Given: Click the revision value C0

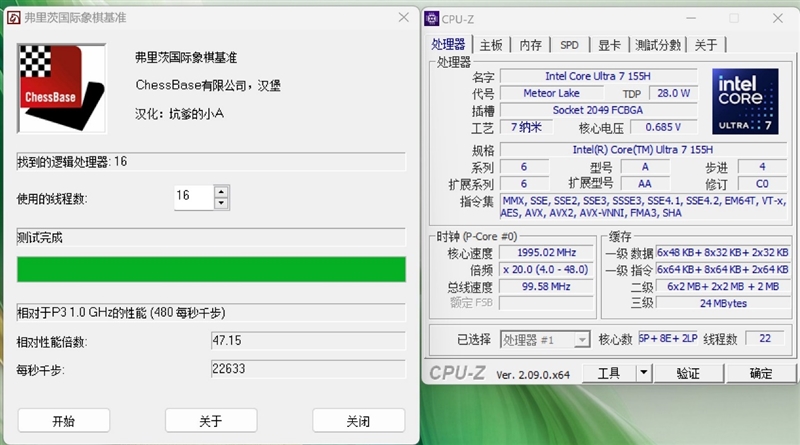Looking at the screenshot, I should click(x=762, y=184).
